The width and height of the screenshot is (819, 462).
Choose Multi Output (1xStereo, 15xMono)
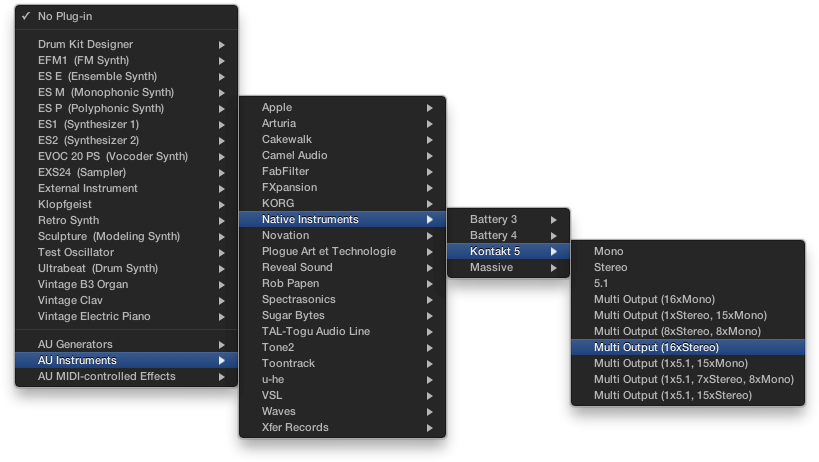coord(687,315)
